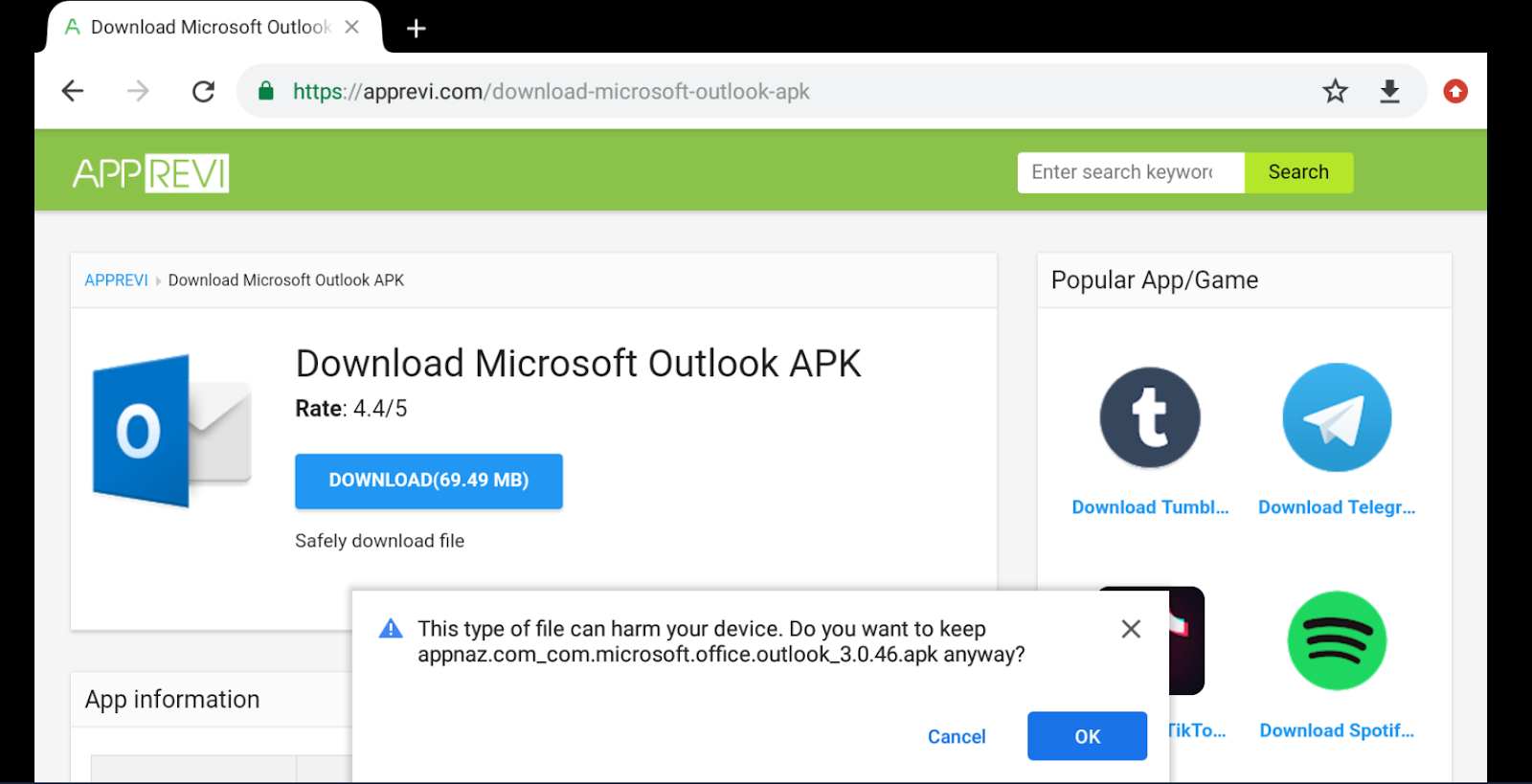Click the blue warning triangle icon
Viewport: 1532px width, 784px height.
[x=391, y=629]
